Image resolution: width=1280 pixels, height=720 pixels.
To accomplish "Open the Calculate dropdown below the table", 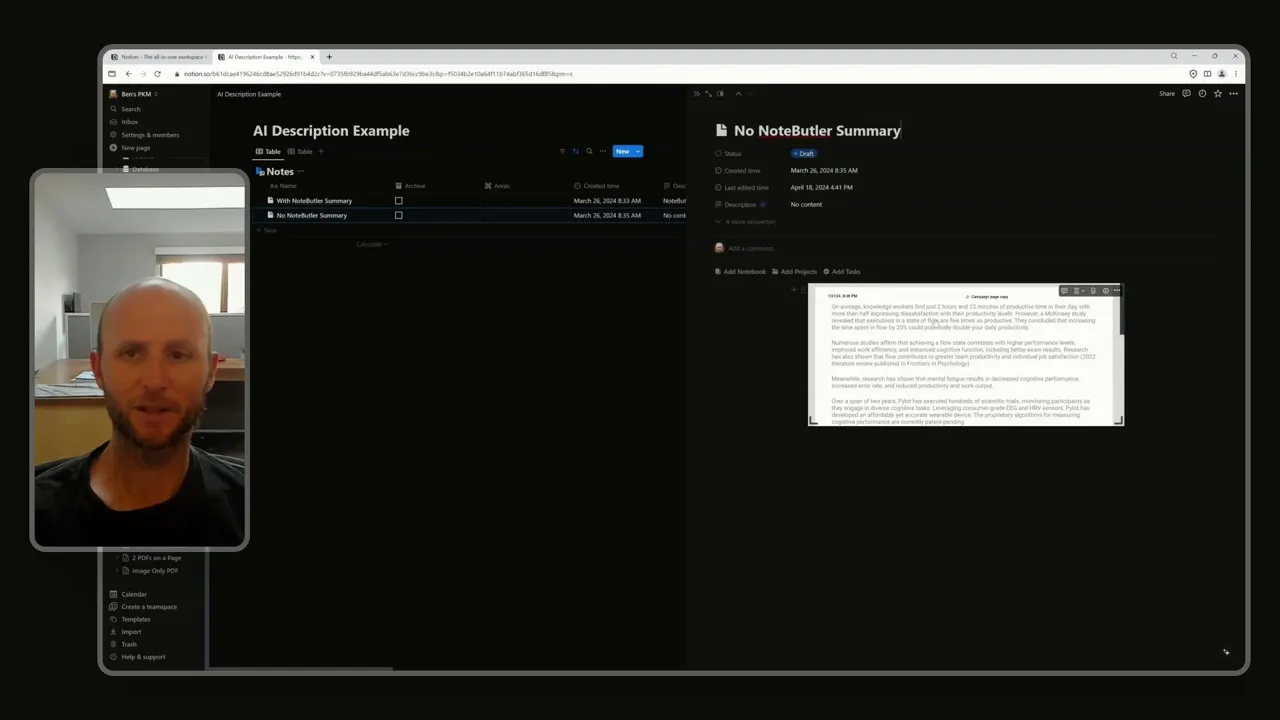I will [x=371, y=244].
